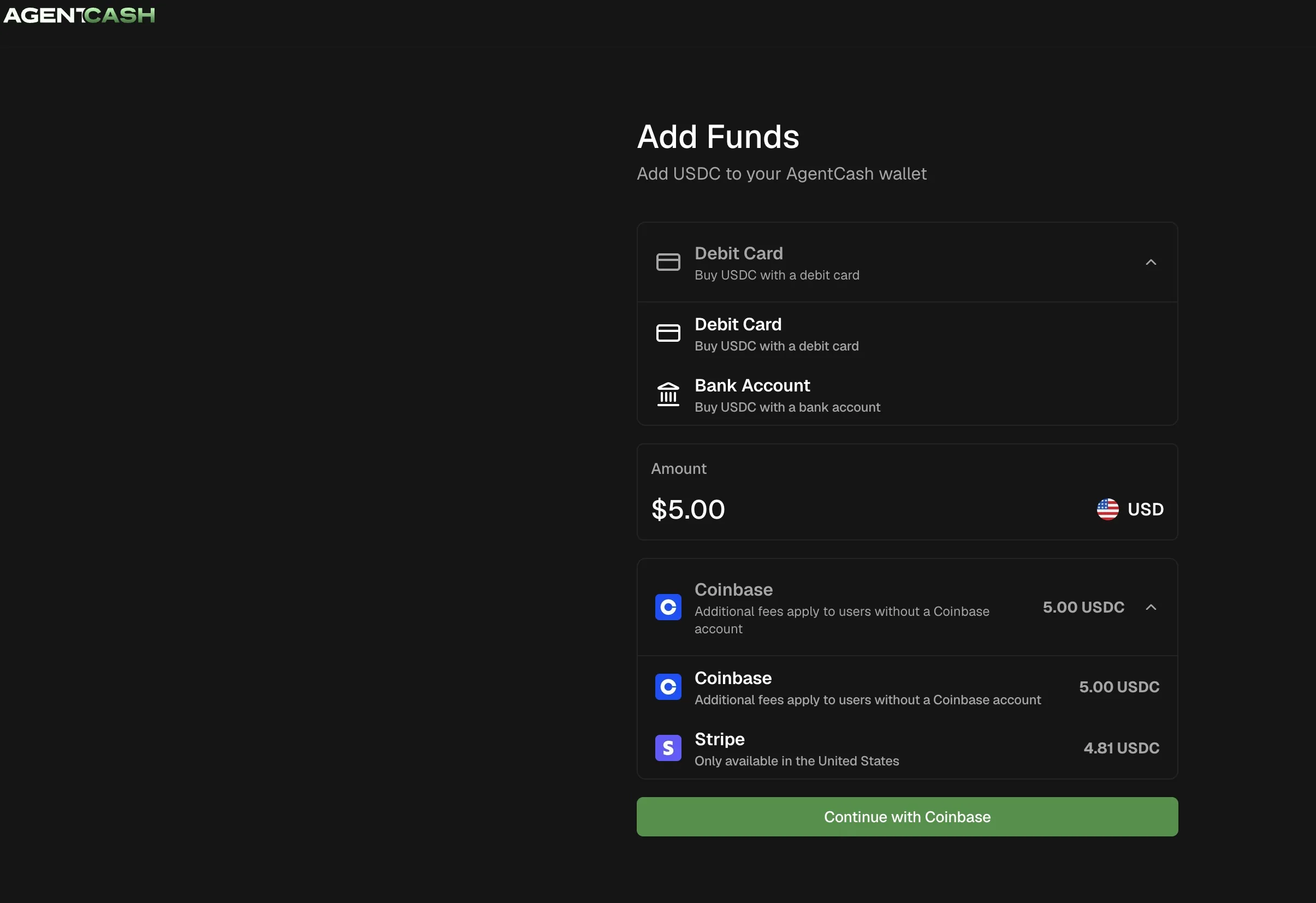Click the Coinbase logo in the dropdown header
Screen dimensions: 1316x903
[668, 607]
